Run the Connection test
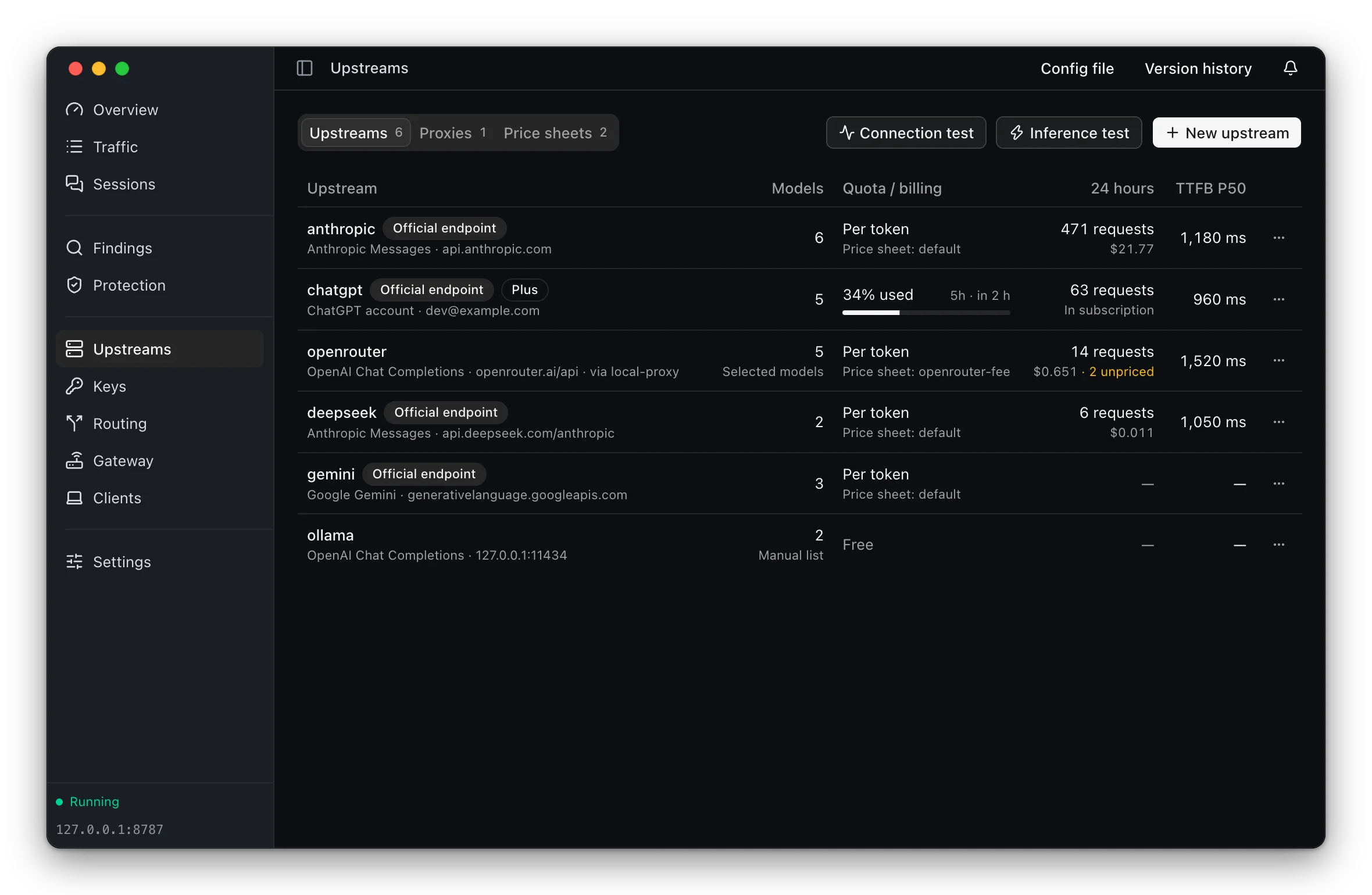This screenshot has height=895, width=1372. coord(906,133)
